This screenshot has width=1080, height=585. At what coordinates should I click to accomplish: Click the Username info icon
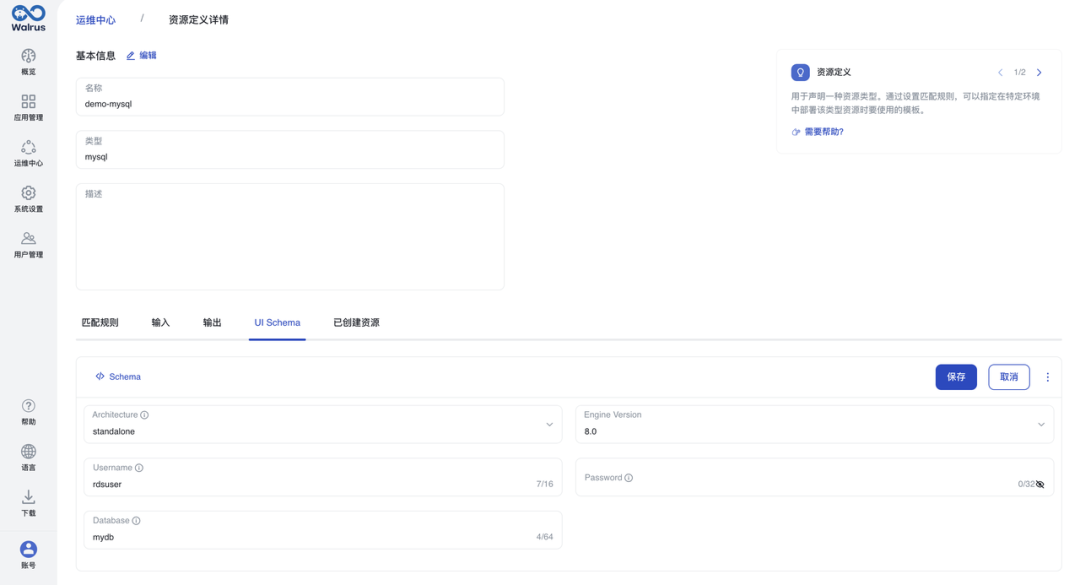pyautogui.click(x=139, y=468)
